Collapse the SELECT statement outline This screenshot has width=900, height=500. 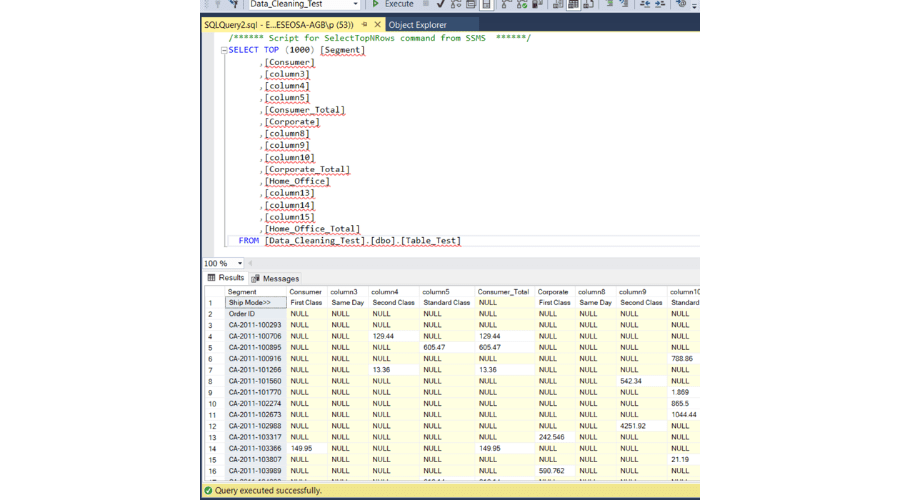click(224, 51)
